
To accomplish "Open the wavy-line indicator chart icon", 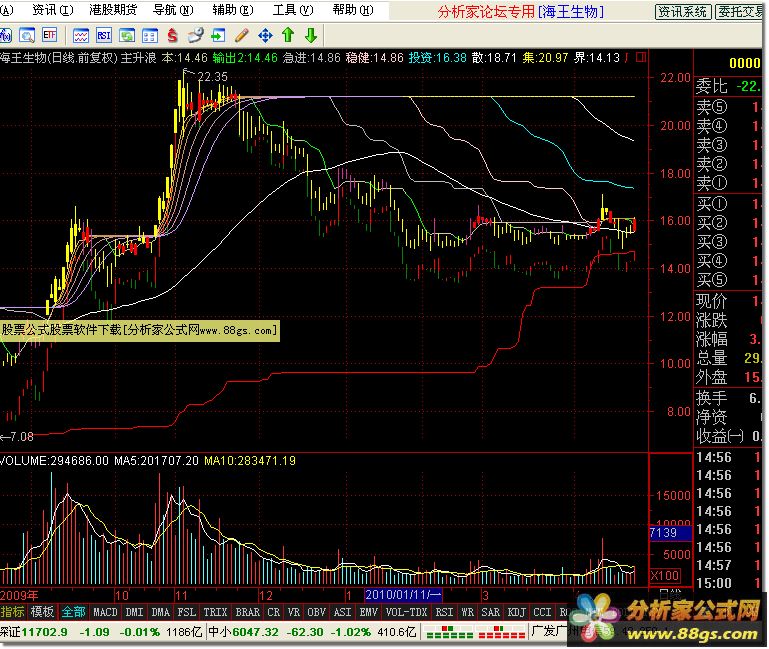I will click(x=81, y=35).
